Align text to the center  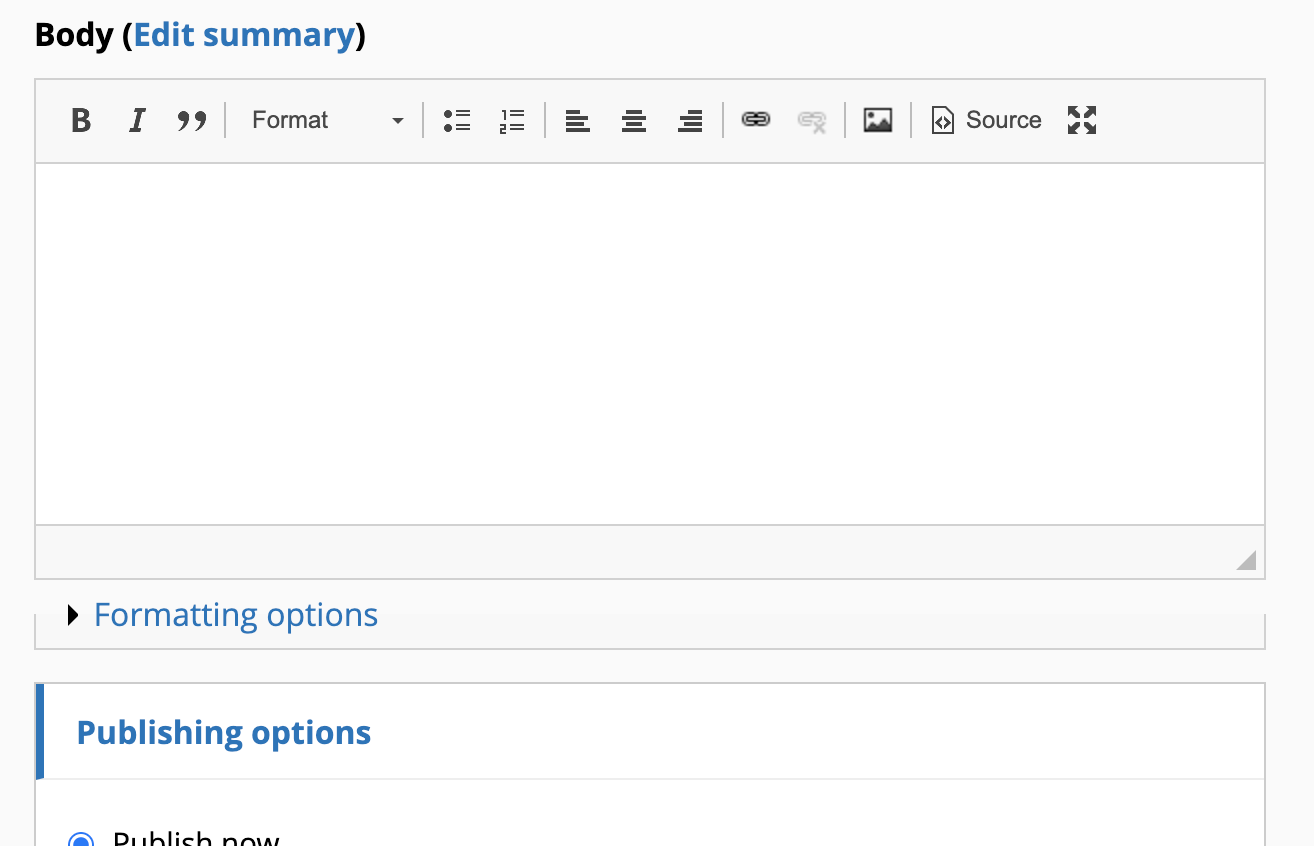coord(633,120)
